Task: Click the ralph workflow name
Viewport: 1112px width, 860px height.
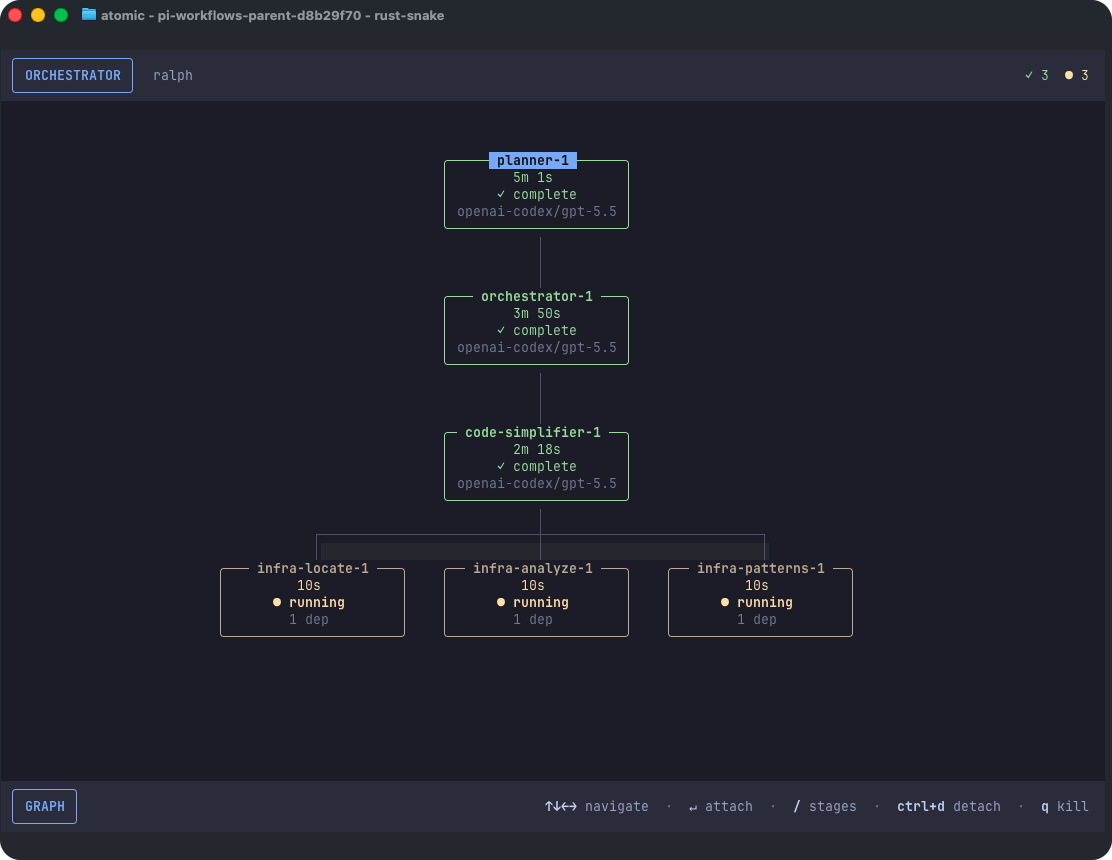Action: [173, 75]
